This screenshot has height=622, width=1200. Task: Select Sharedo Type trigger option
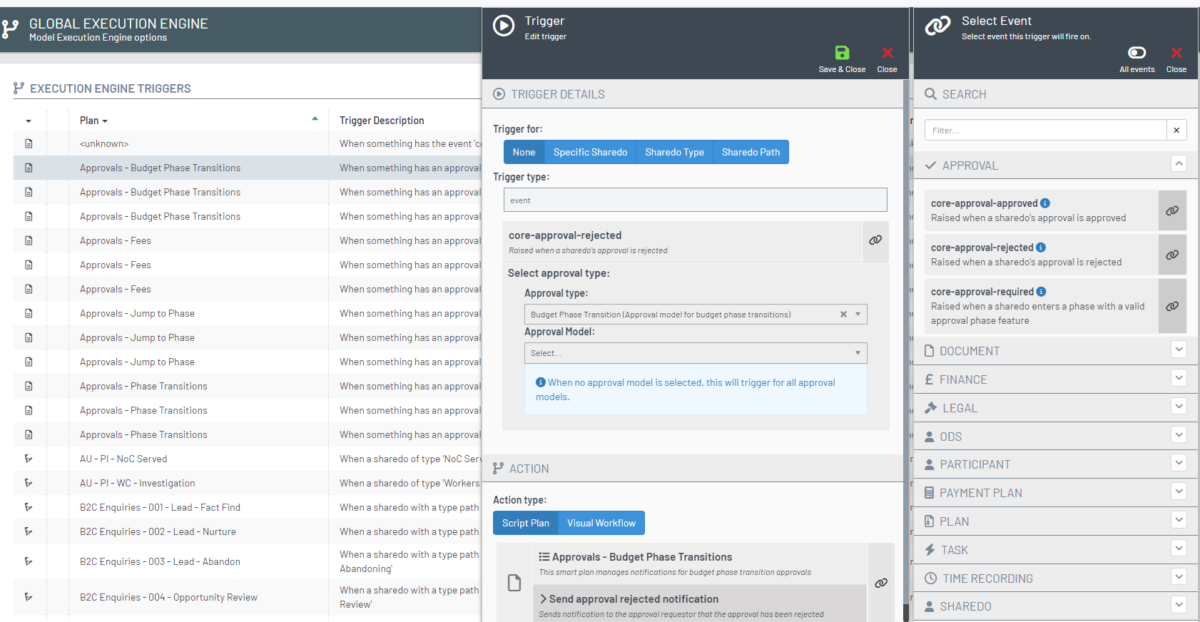(x=674, y=152)
